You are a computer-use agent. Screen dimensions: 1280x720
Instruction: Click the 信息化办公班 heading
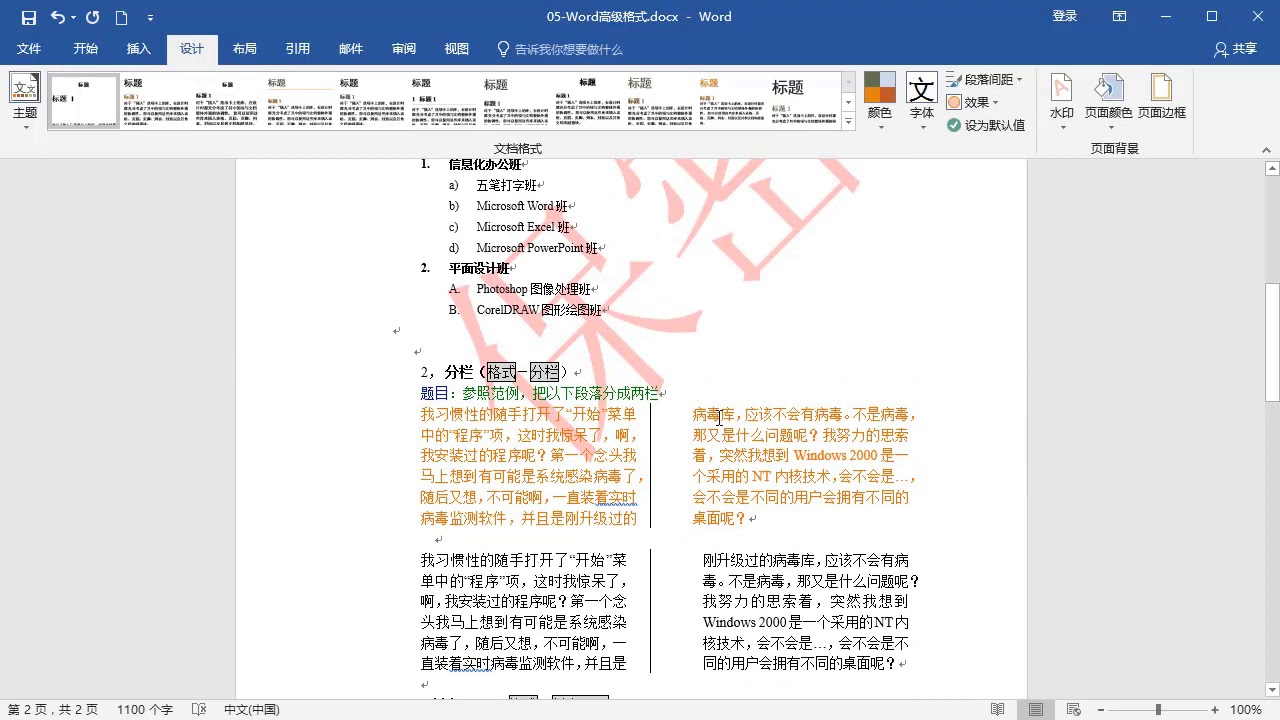pyautogui.click(x=485, y=164)
